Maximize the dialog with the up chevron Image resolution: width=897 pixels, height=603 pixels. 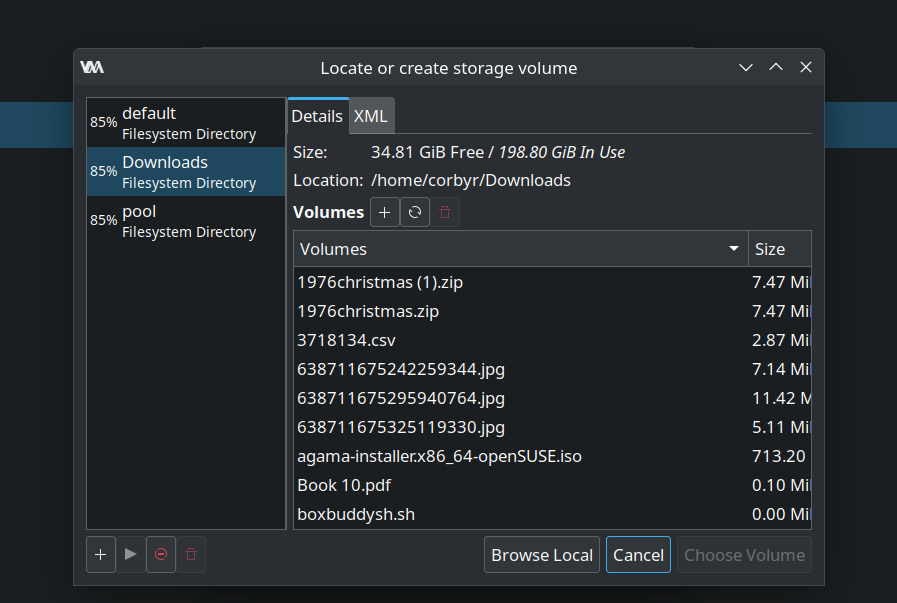coord(776,68)
